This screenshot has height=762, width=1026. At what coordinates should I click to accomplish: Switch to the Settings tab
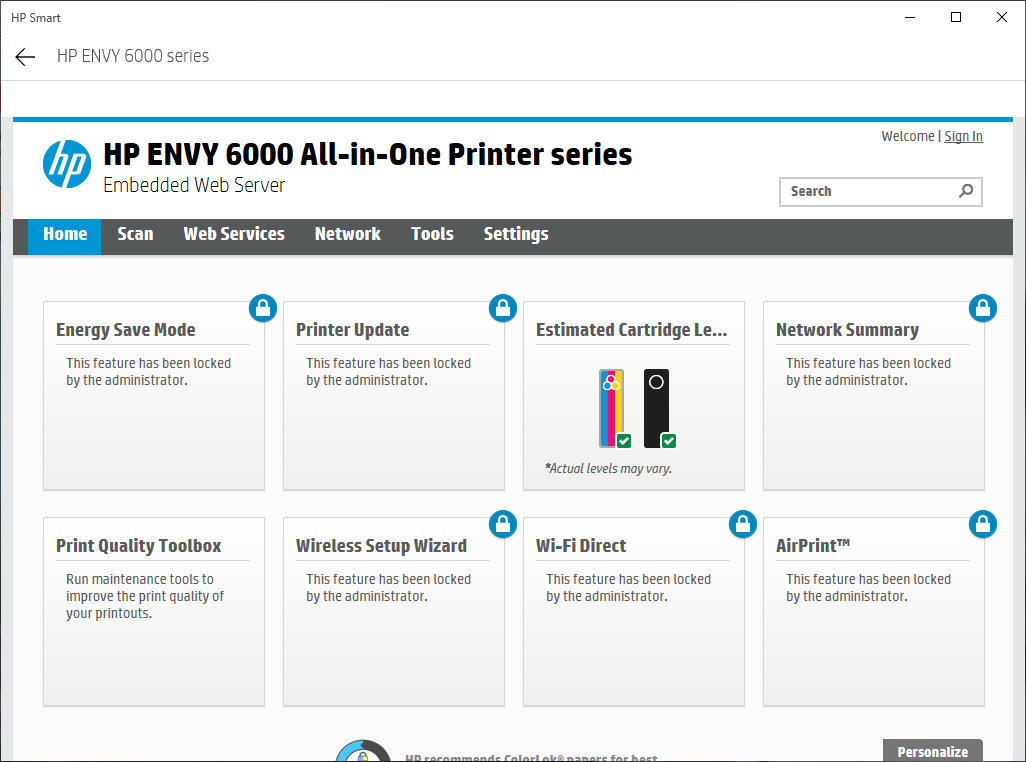[x=516, y=234]
